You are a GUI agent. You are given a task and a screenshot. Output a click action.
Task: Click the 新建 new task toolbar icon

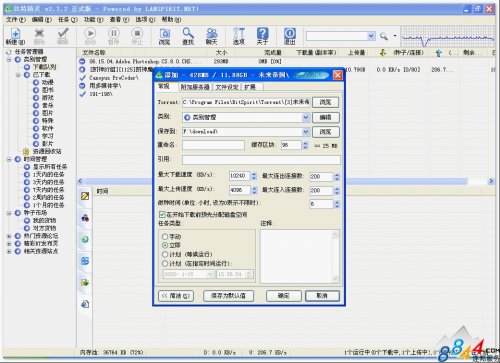15,36
